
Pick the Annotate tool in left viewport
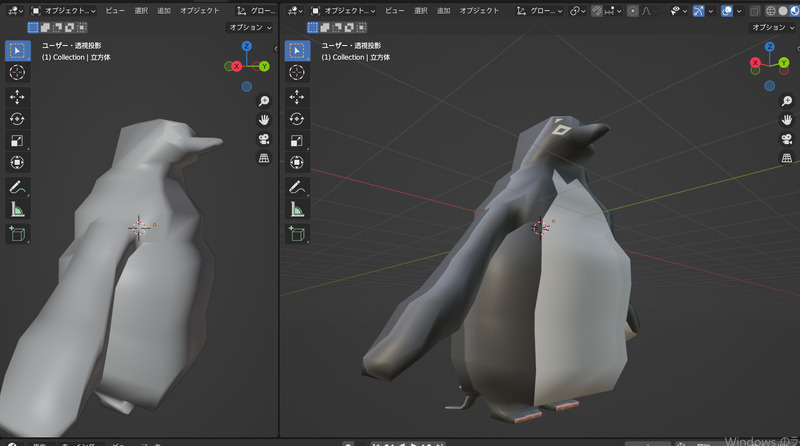(17, 187)
